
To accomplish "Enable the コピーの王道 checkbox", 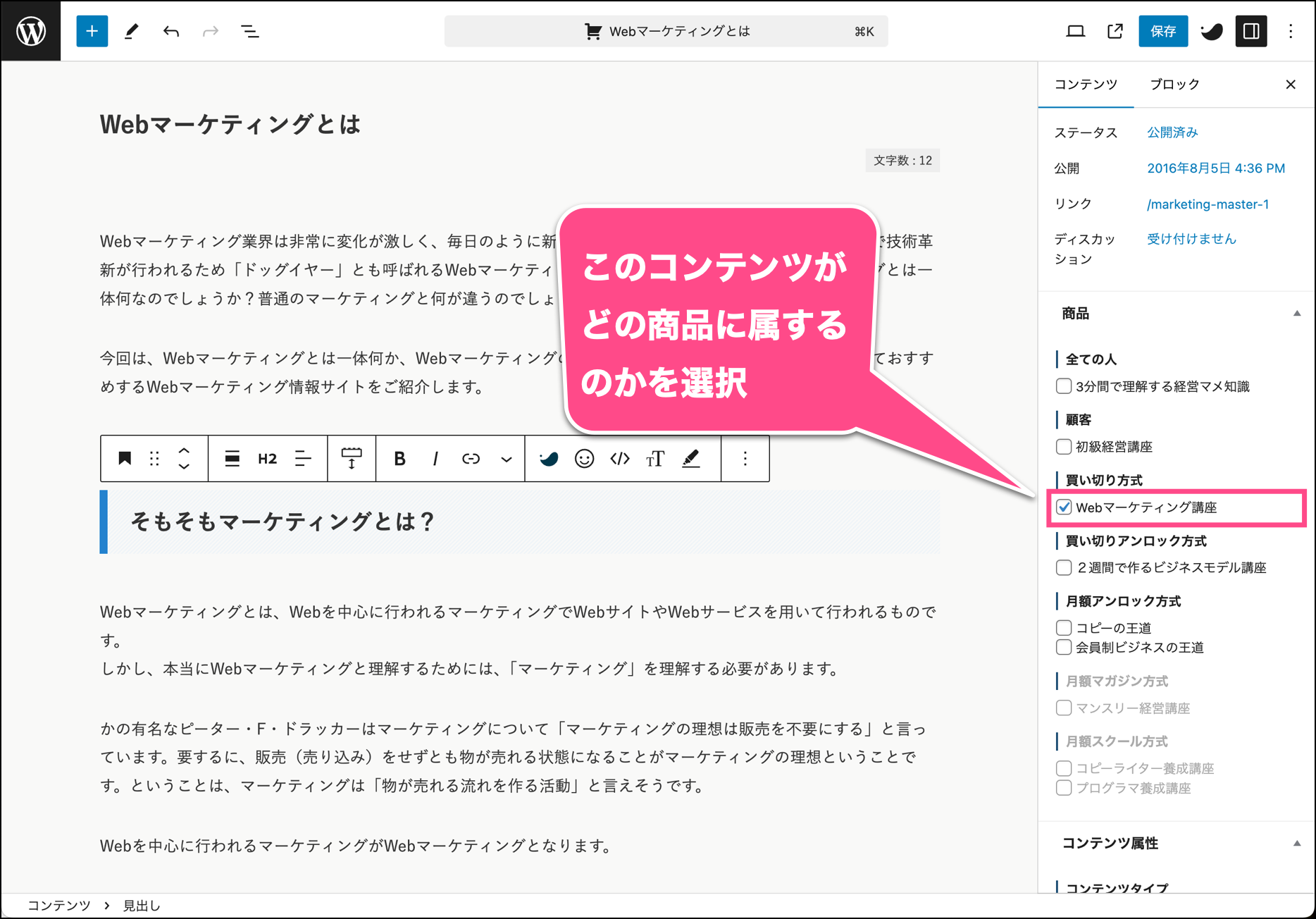I will click(1064, 628).
